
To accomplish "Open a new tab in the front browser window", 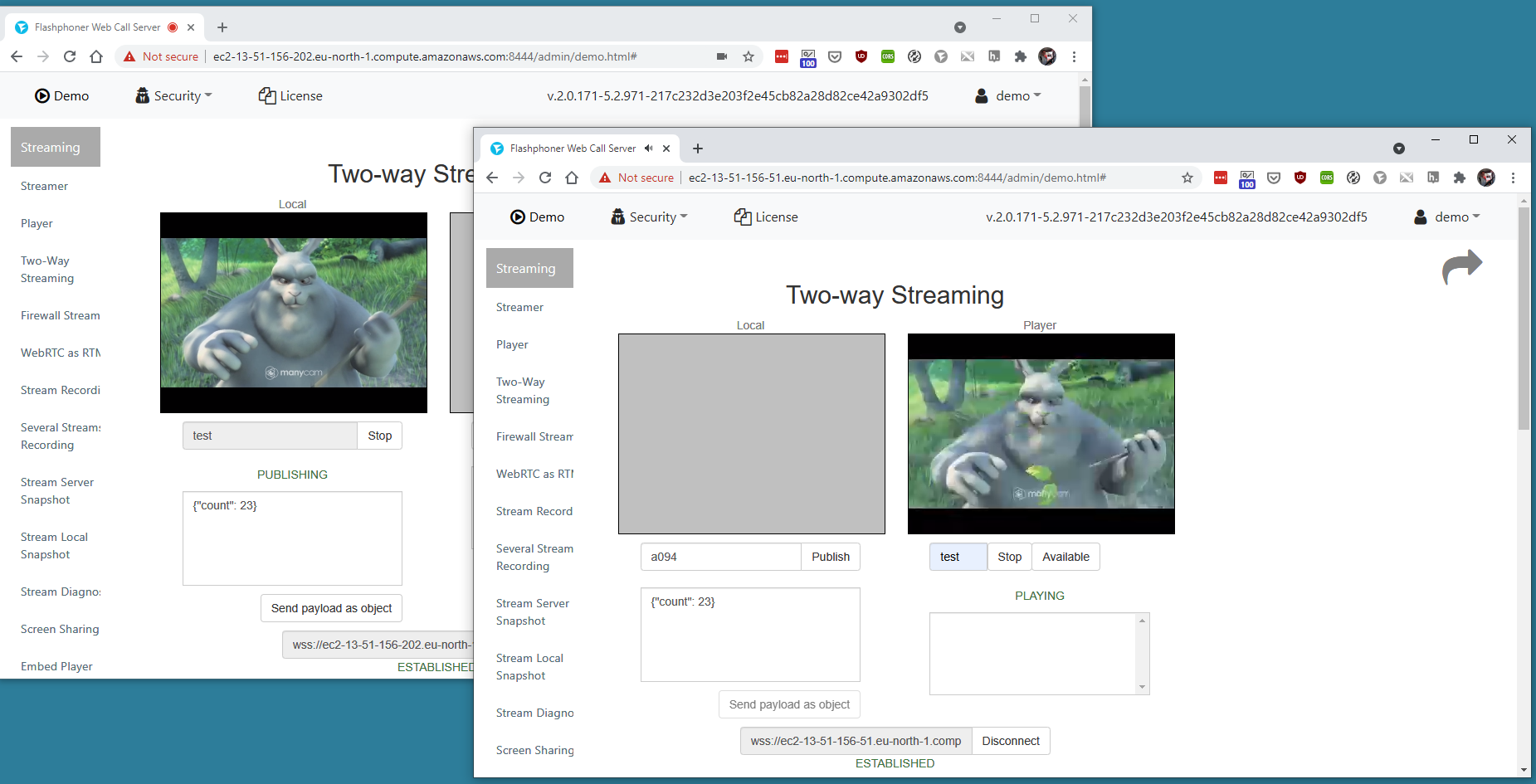I will [x=698, y=149].
